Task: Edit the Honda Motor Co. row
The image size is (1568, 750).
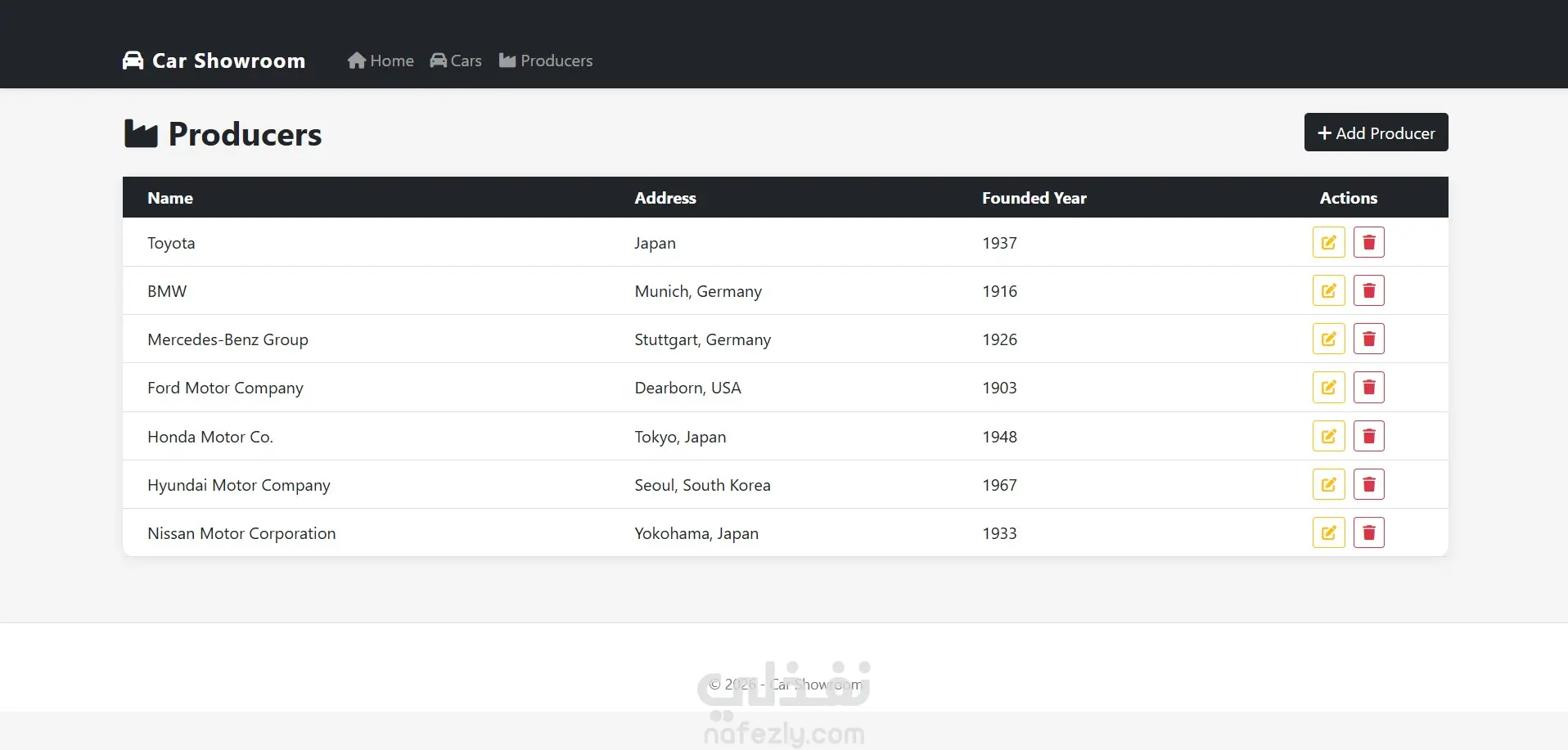Action: pos(1328,436)
